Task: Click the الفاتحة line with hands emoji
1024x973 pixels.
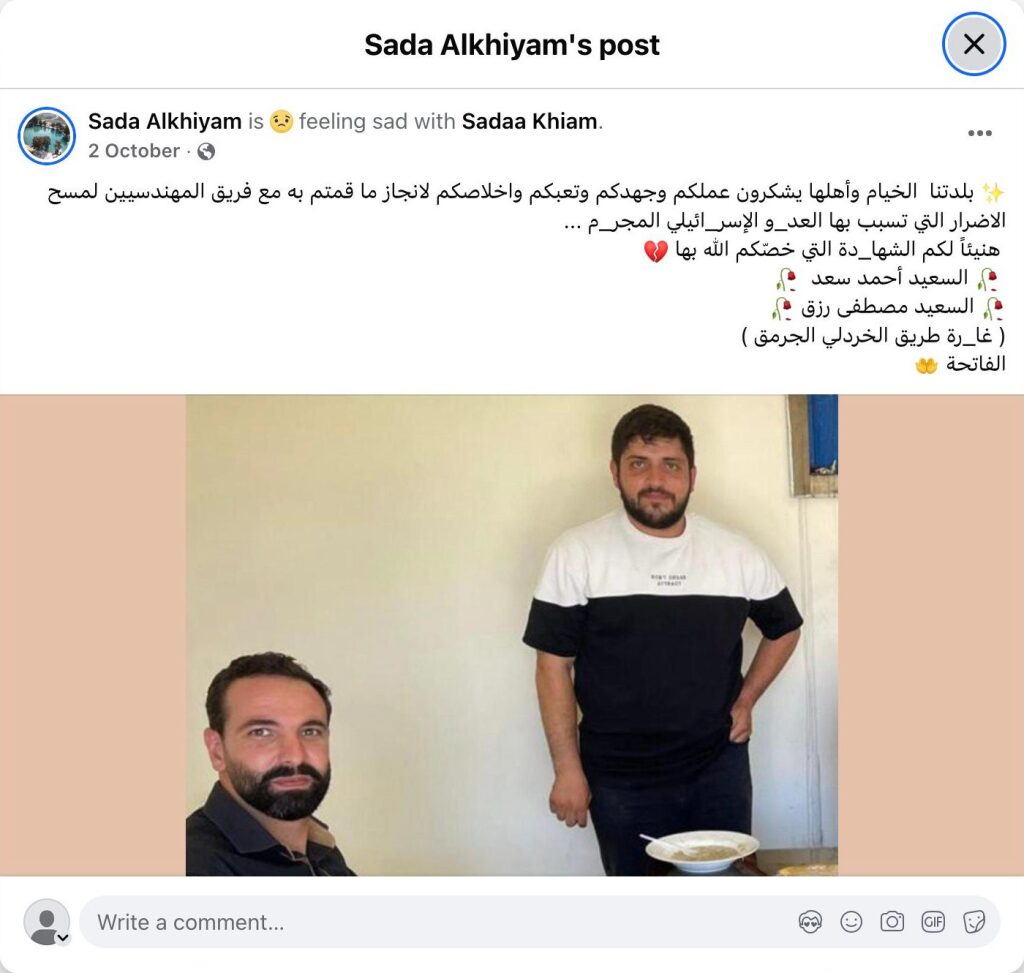Action: [960, 364]
